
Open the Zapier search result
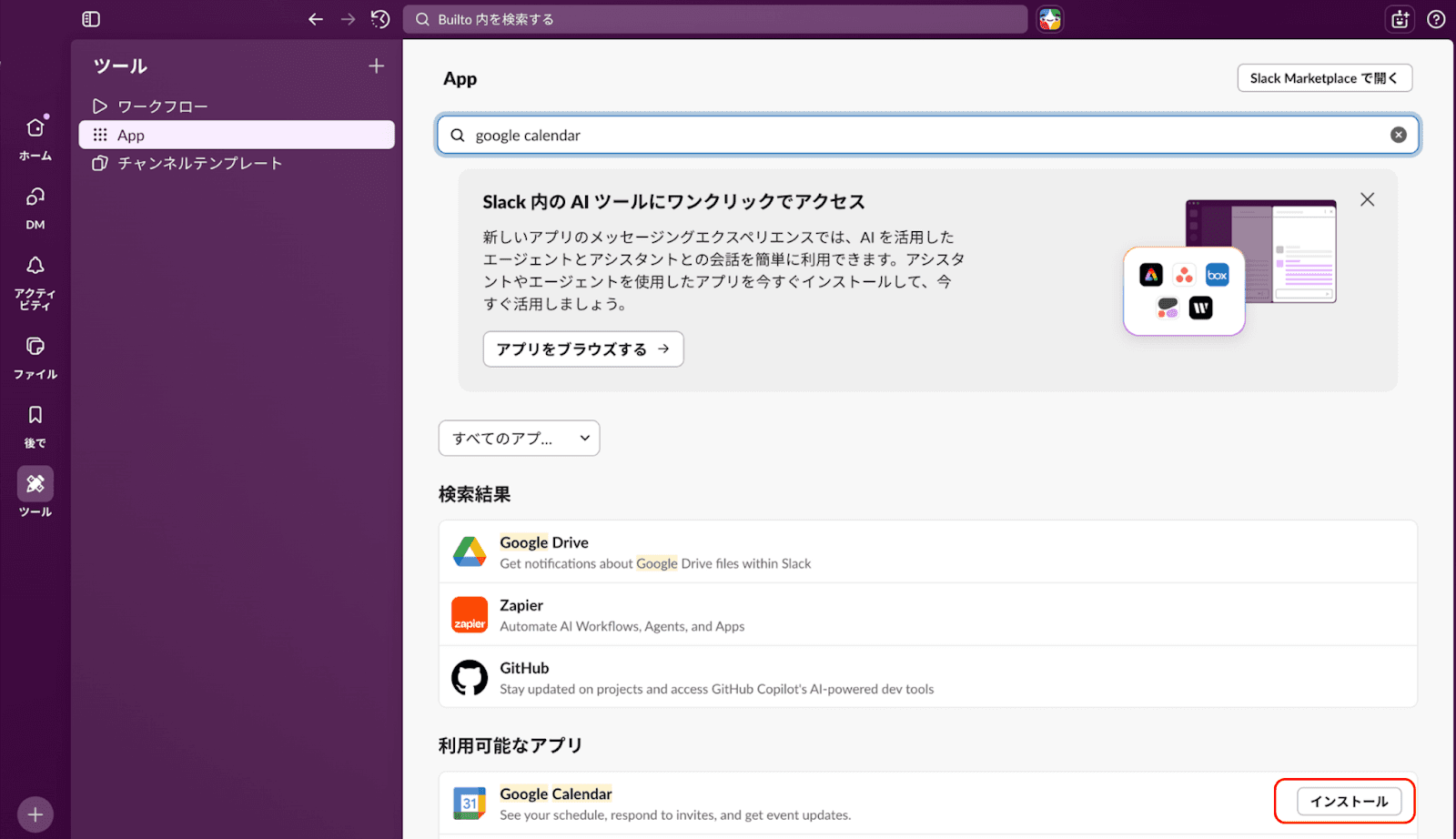pyautogui.click(x=928, y=614)
